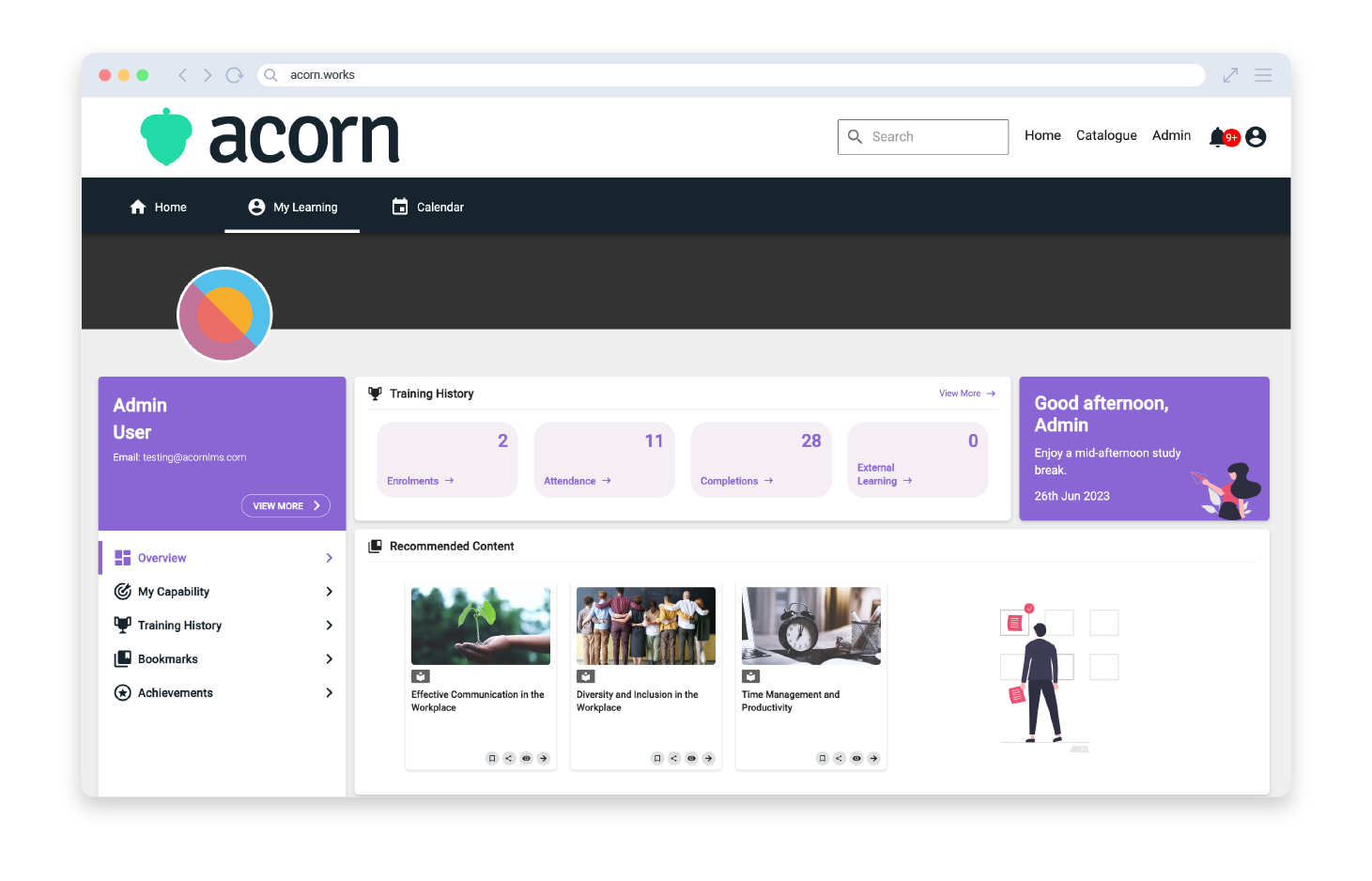Open the notifications bell with 9+ alerts

[x=1218, y=137]
